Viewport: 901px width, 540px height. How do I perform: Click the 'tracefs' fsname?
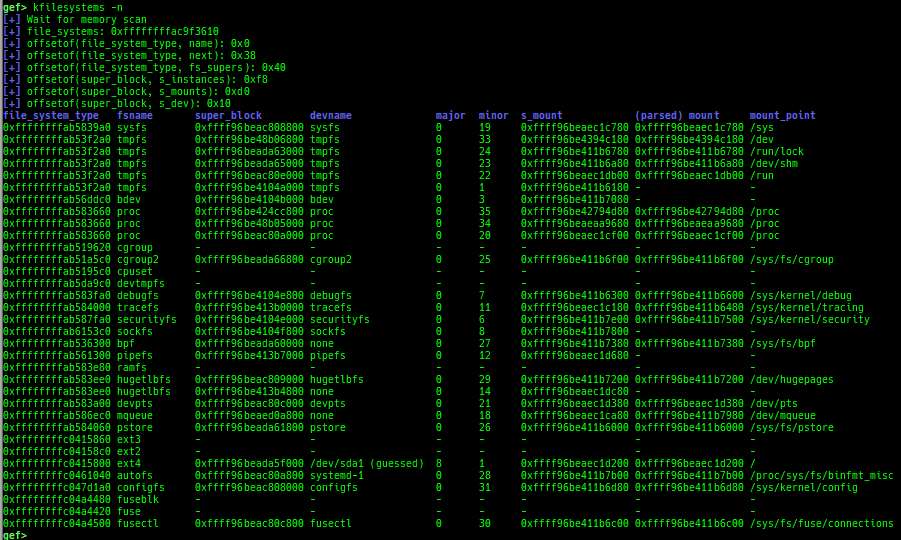click(138, 307)
